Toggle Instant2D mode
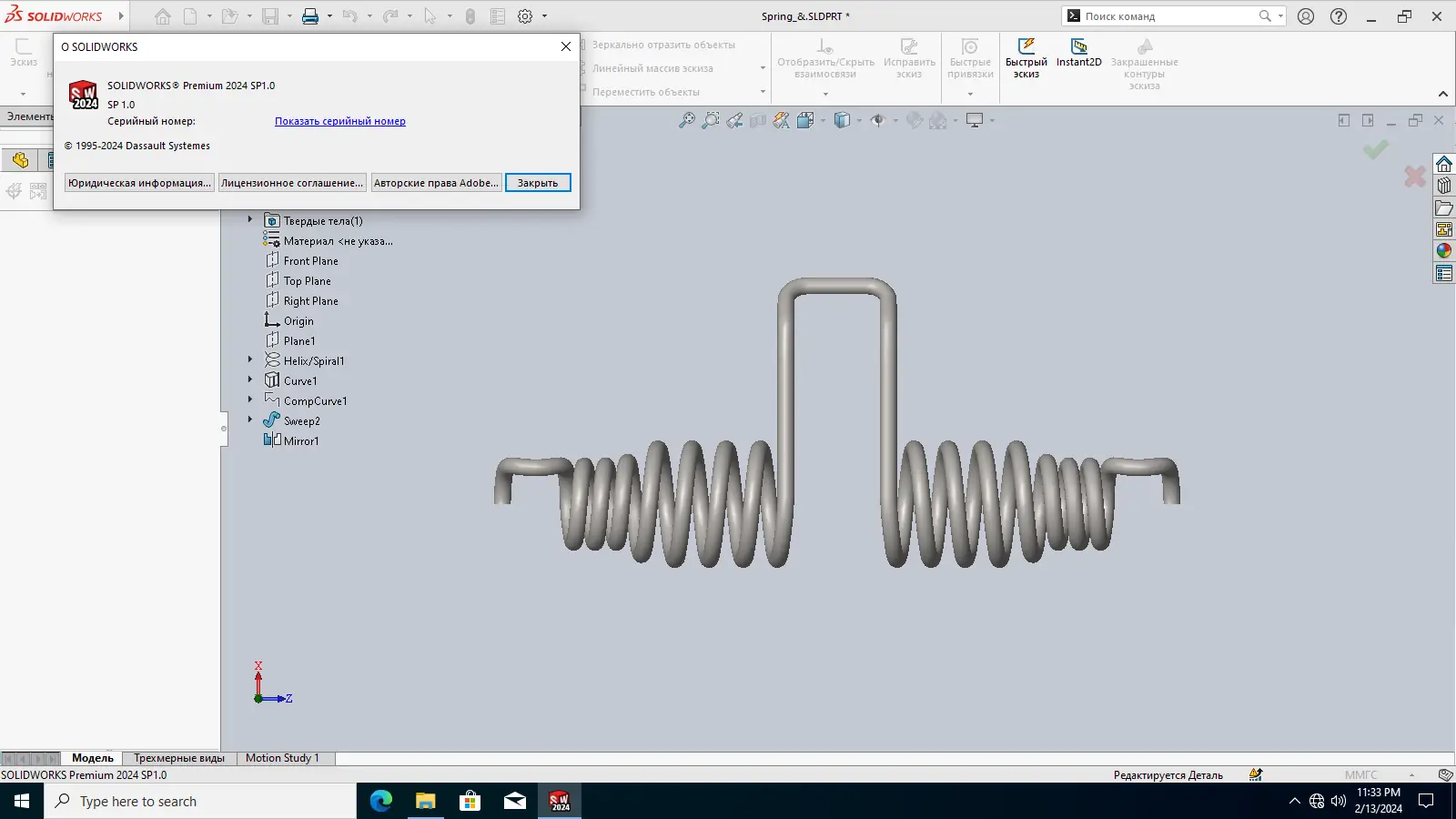1456x819 pixels. coord(1078,53)
